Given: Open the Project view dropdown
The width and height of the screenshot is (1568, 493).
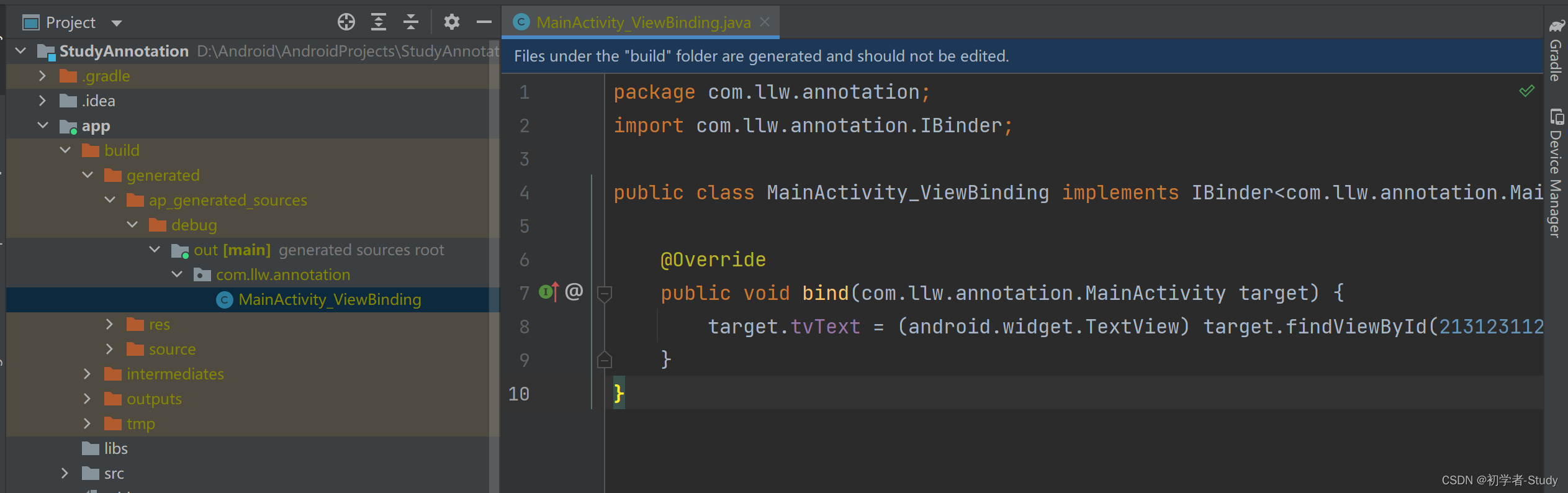Looking at the screenshot, I should click(x=117, y=24).
